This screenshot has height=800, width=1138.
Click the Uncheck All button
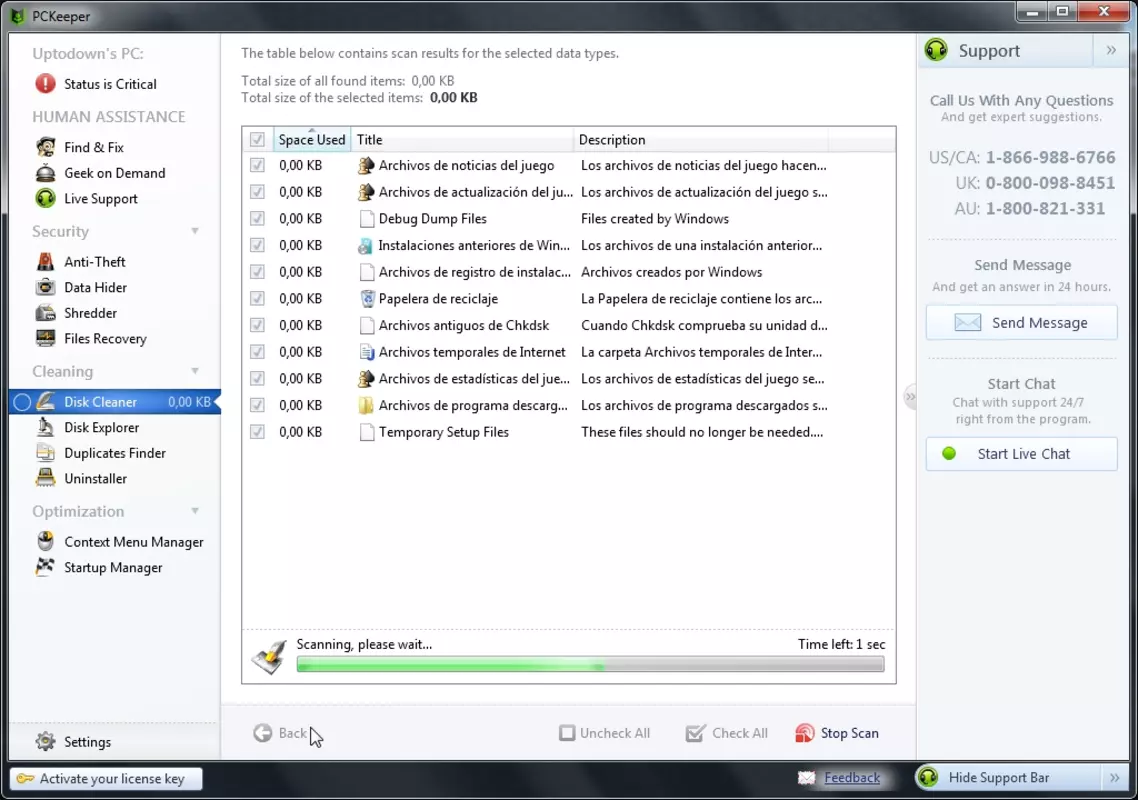(x=605, y=733)
